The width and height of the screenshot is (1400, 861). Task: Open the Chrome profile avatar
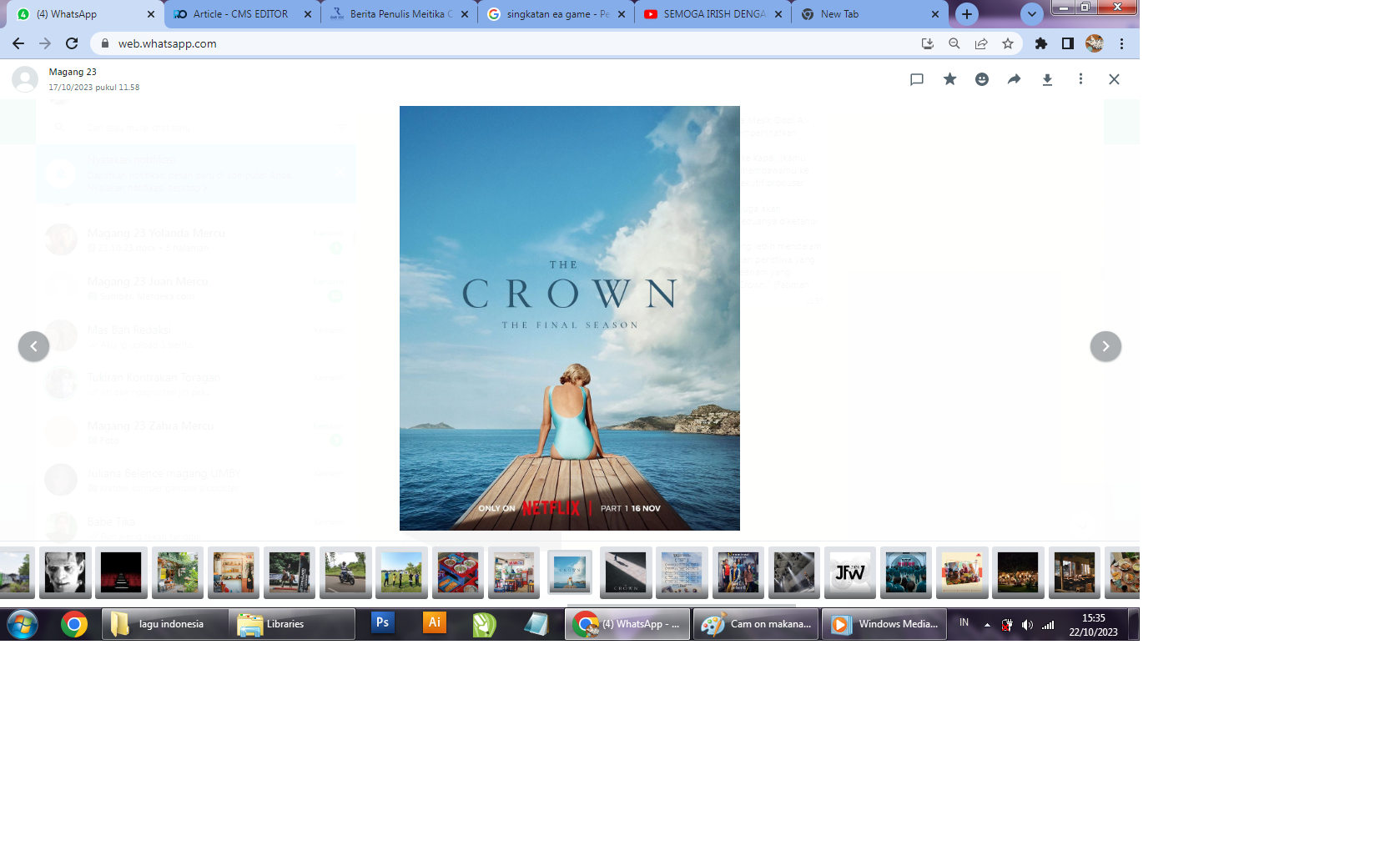coord(1095,43)
